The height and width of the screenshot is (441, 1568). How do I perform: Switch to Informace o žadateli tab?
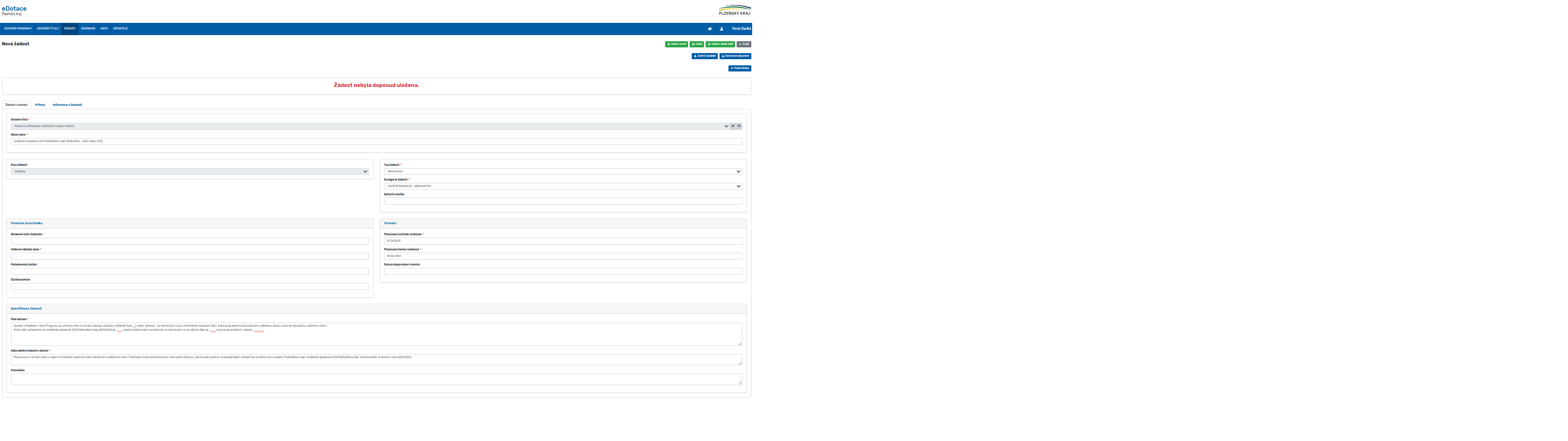(67, 105)
